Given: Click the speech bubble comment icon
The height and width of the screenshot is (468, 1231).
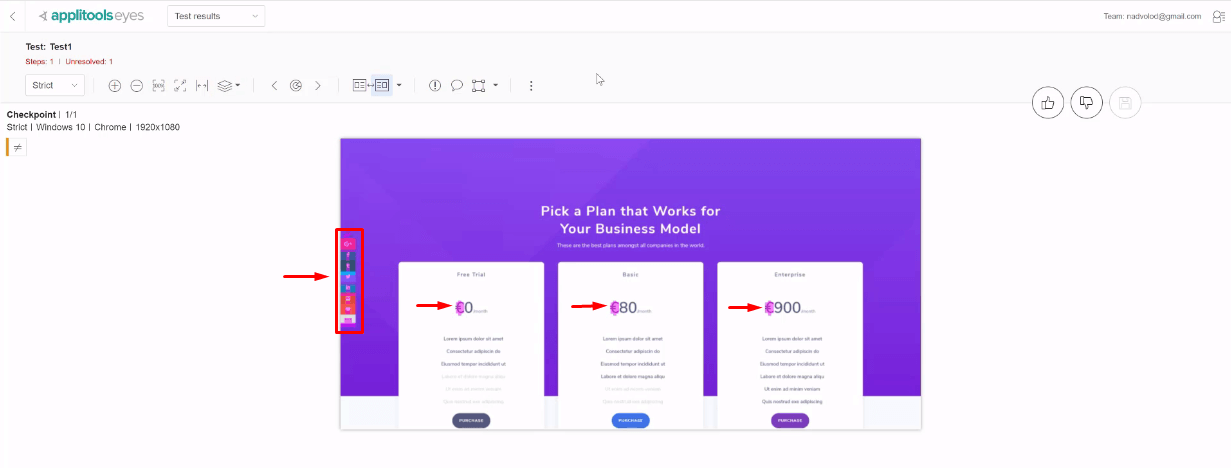Looking at the screenshot, I should 457,86.
